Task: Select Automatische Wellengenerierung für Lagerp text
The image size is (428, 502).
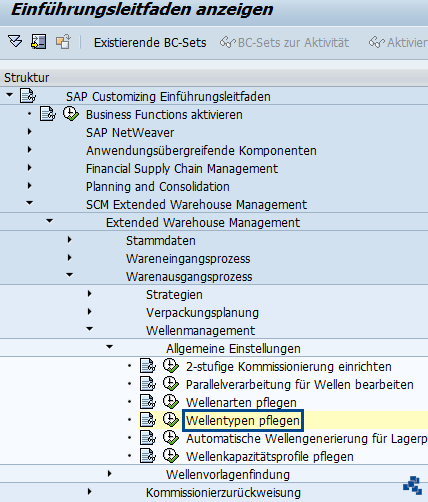Action: 307,439
